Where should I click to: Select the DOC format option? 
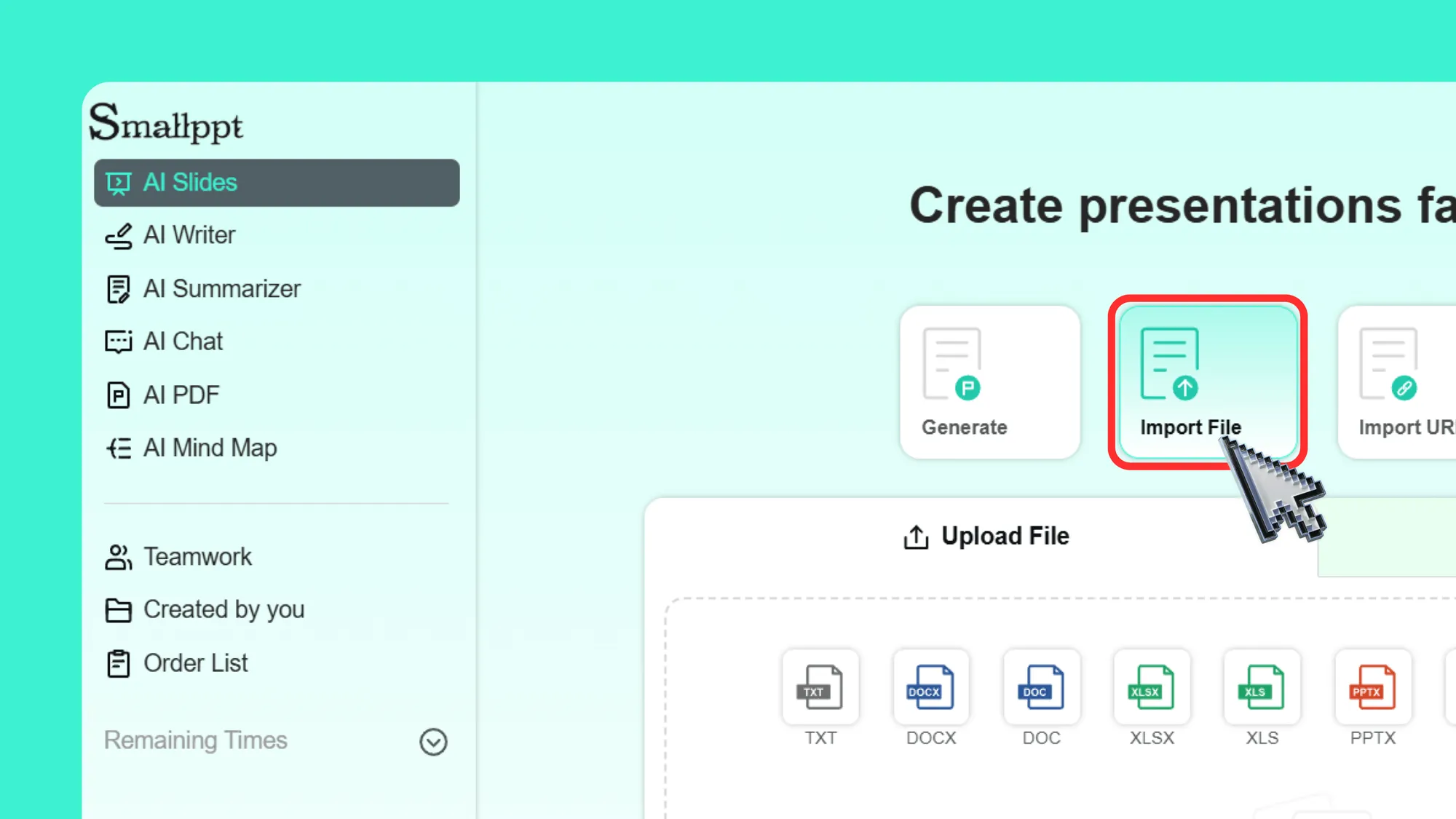1041,687
